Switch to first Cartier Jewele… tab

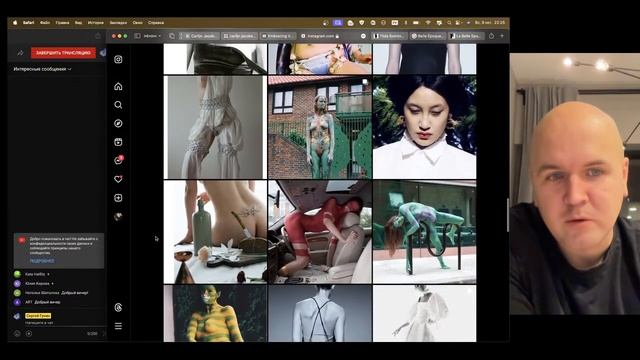click(200, 36)
